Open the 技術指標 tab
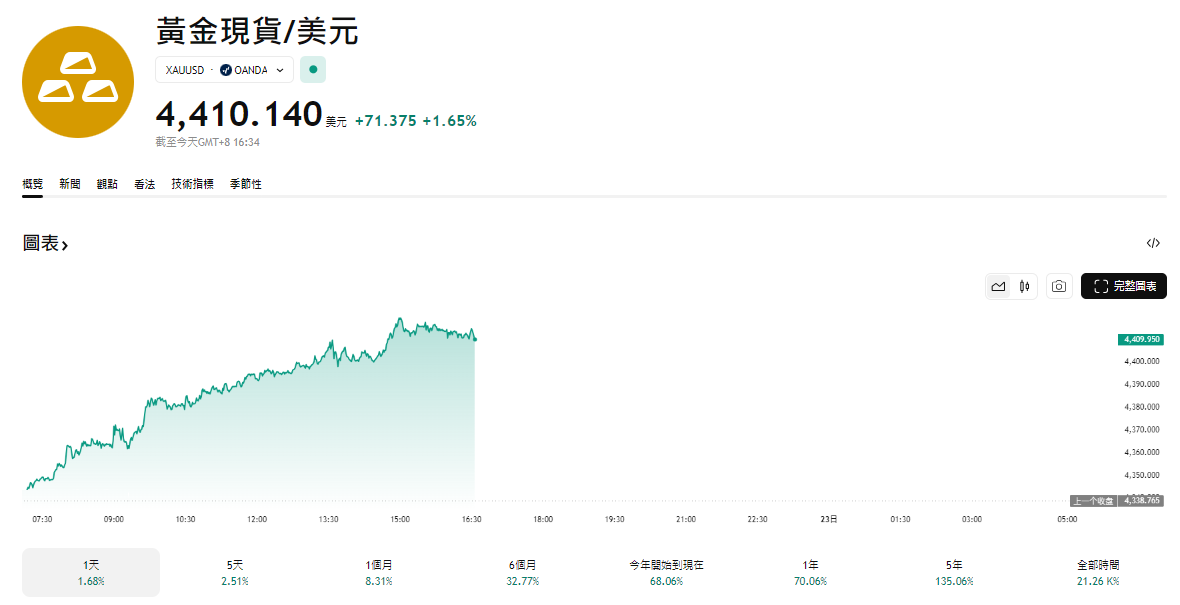Viewport: 1180px width, 605px height. [x=192, y=184]
